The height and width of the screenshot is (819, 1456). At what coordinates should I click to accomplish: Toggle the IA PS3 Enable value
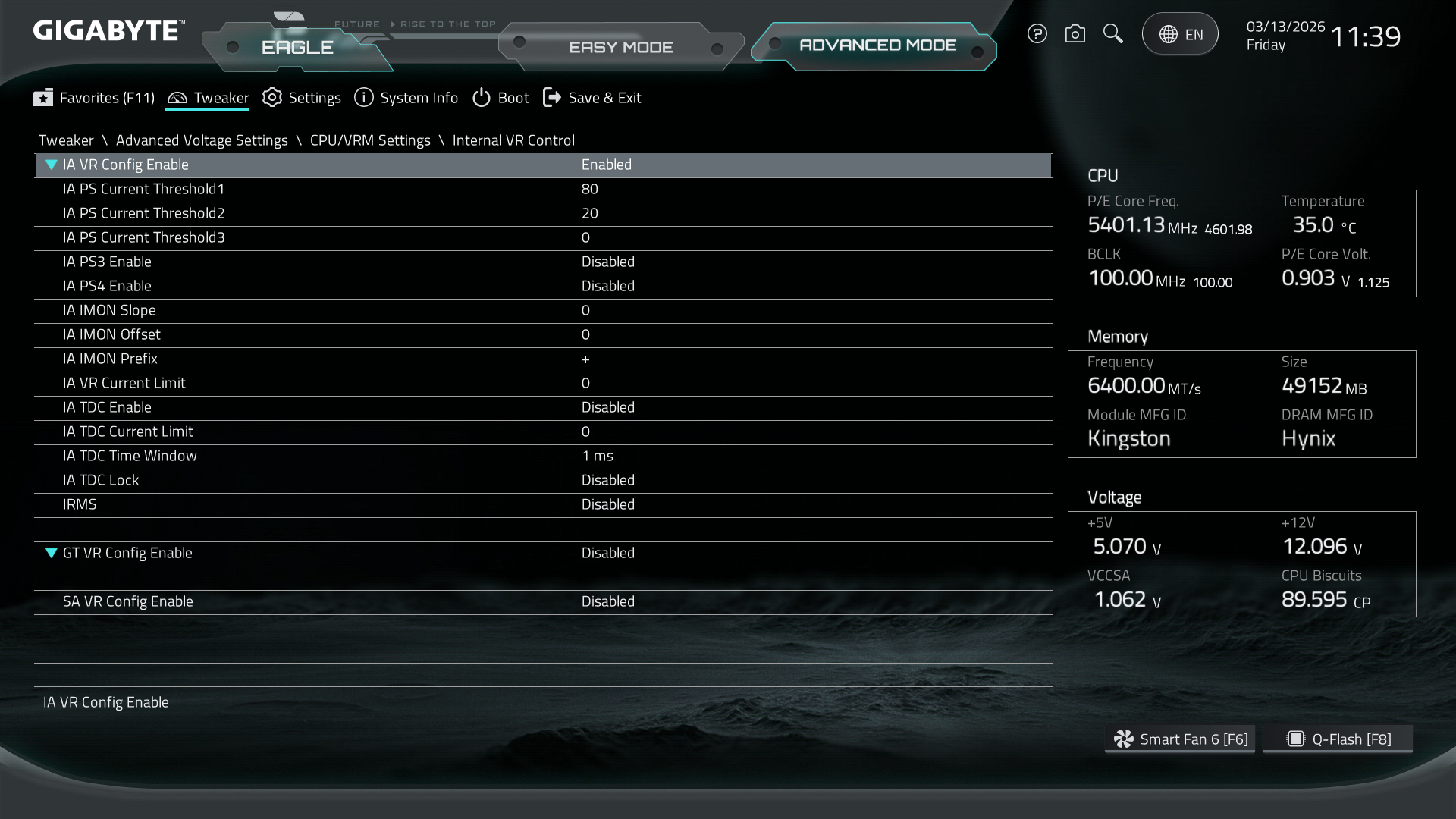tap(607, 262)
